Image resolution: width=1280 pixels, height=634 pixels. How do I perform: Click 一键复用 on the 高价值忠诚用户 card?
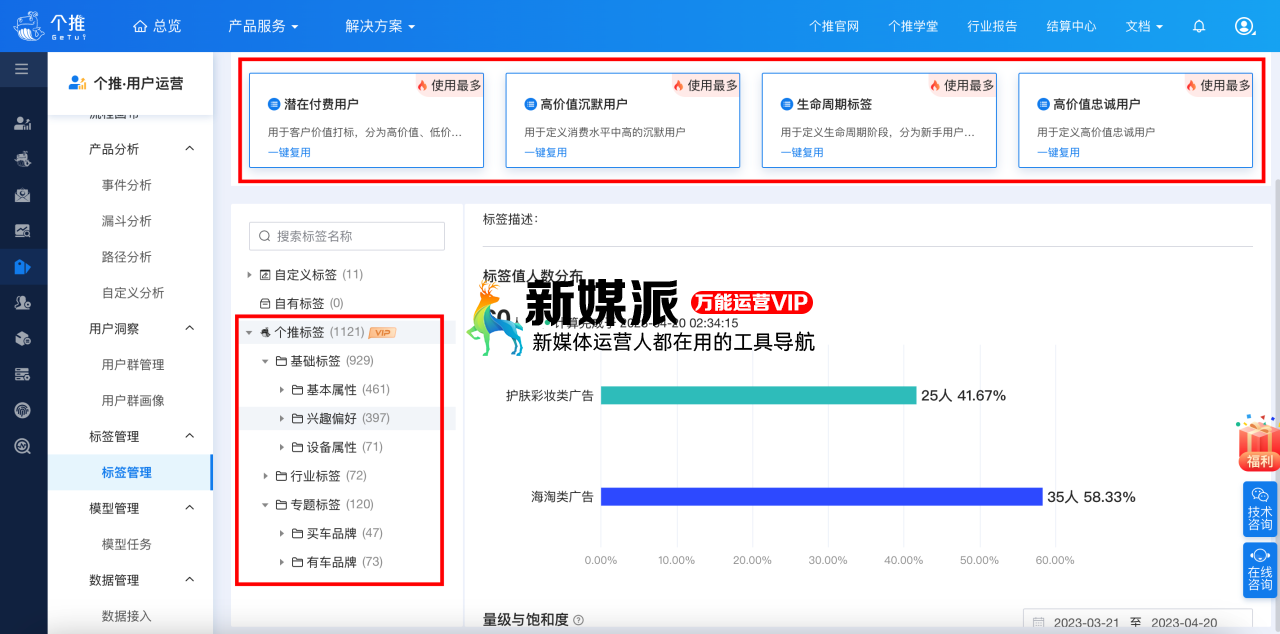[x=1059, y=153]
